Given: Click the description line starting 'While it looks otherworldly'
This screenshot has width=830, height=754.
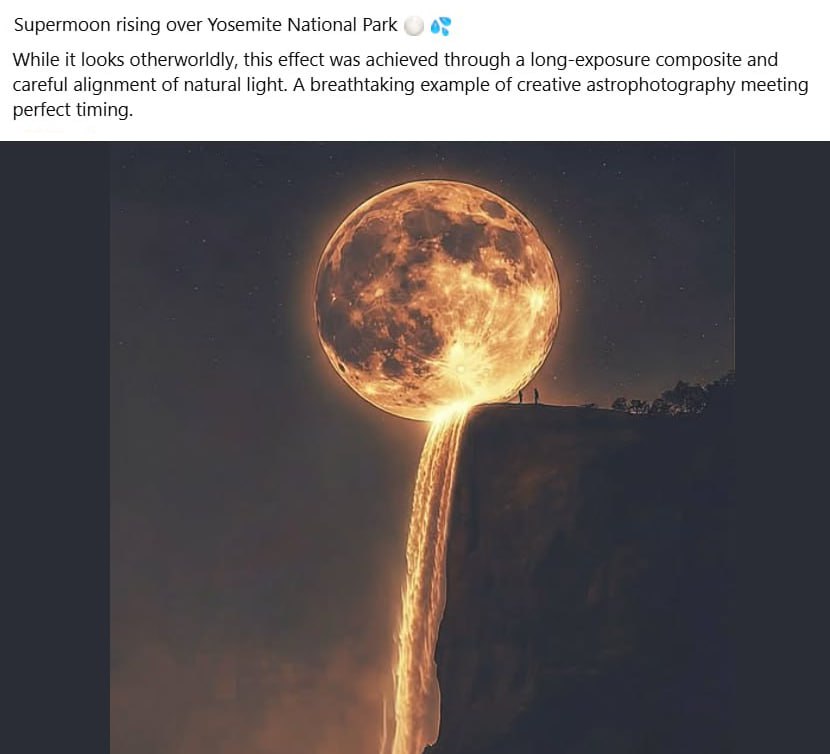Looking at the screenshot, I should [x=395, y=60].
